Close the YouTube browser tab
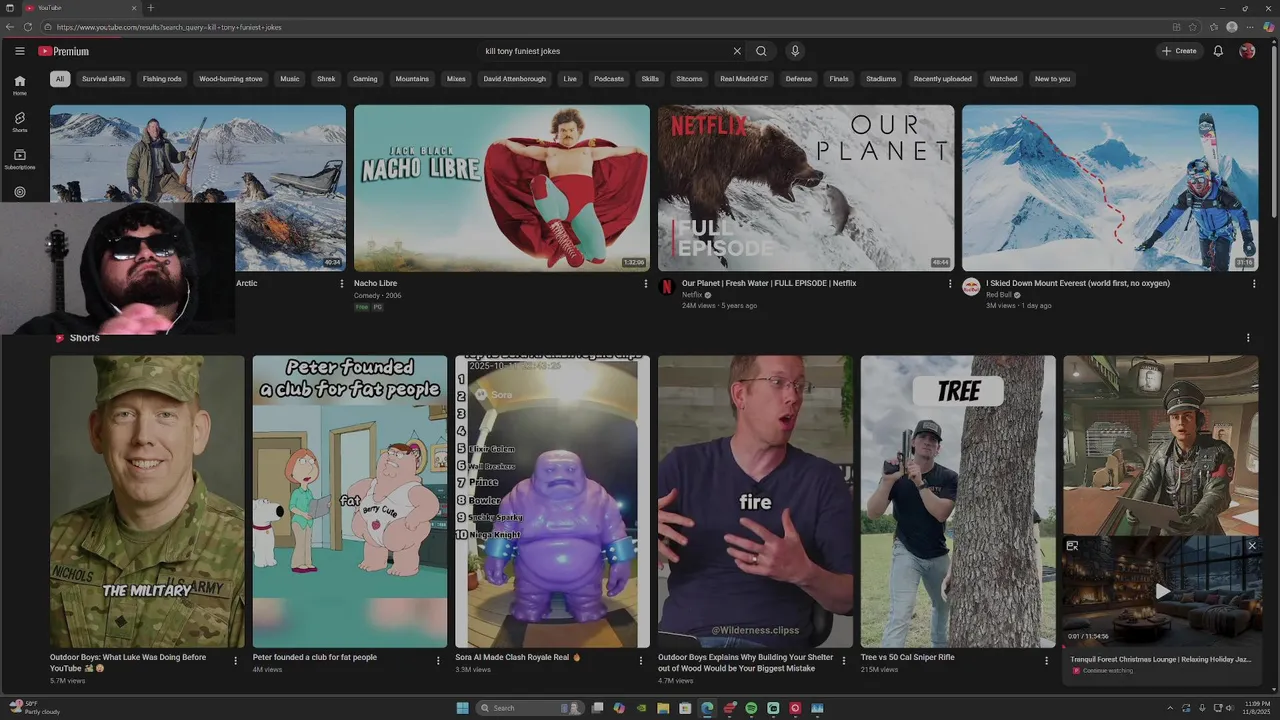Viewport: 1280px width, 720px height. [136, 8]
